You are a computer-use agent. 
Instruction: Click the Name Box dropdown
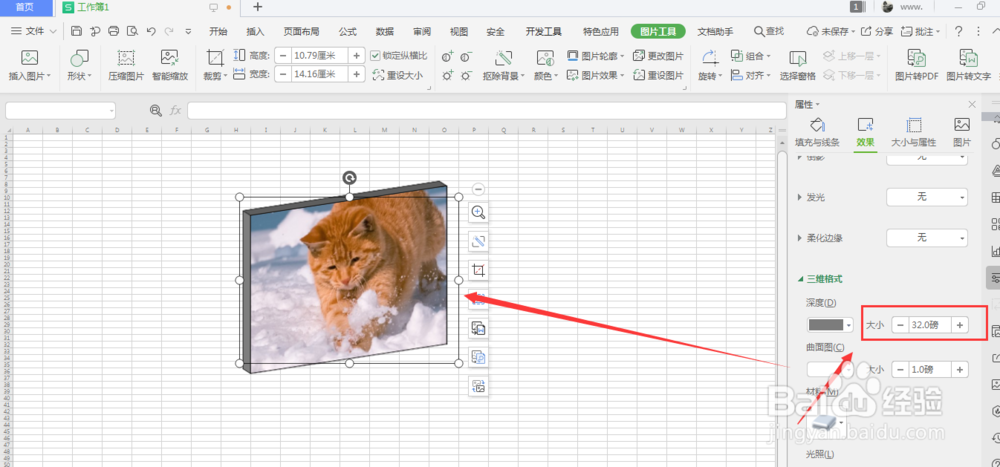(112, 110)
